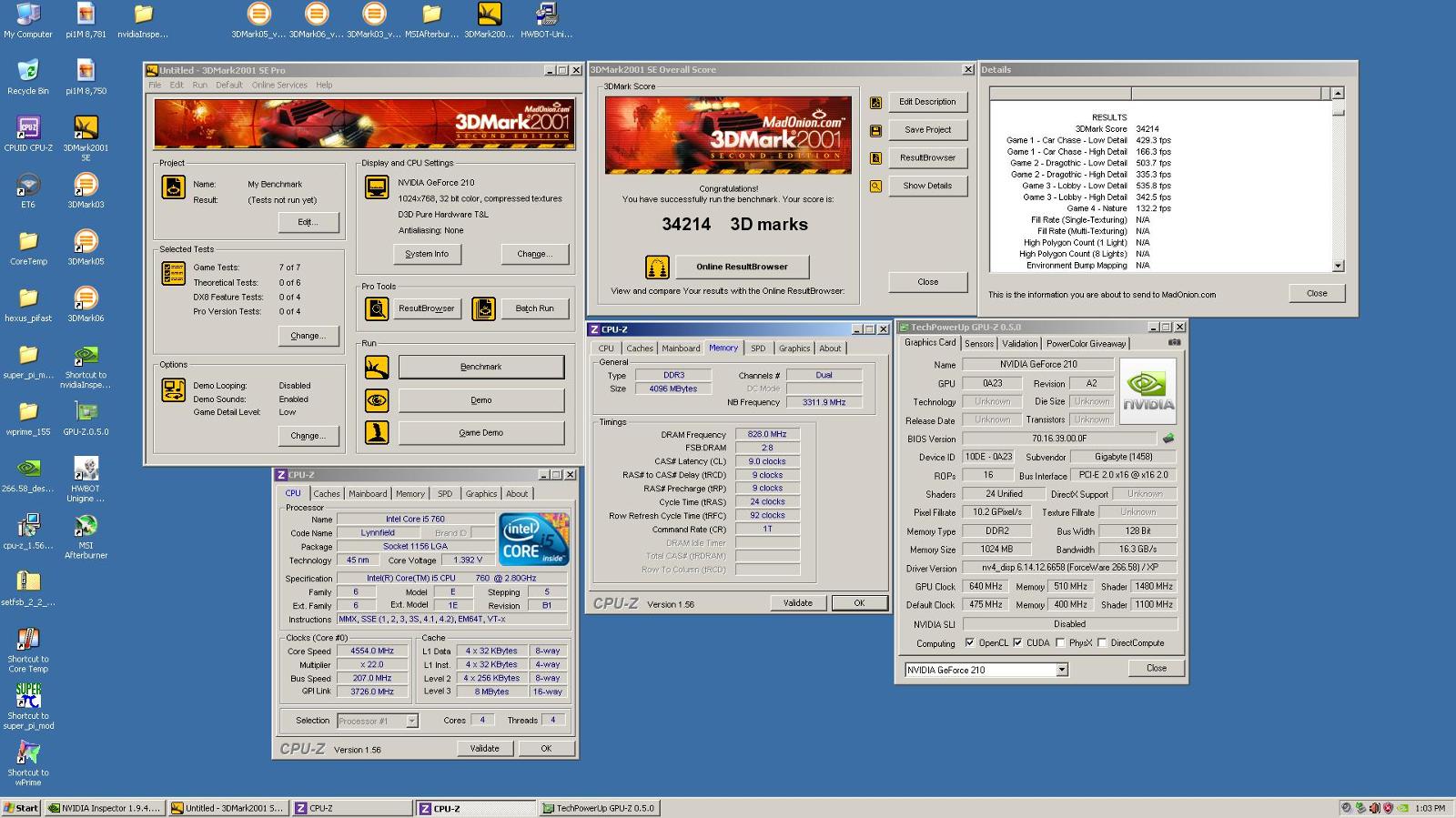This screenshot has width=1456, height=818.
Task: Switch to TechPowerUp GPU-Z taskbar item
Action: (599, 808)
